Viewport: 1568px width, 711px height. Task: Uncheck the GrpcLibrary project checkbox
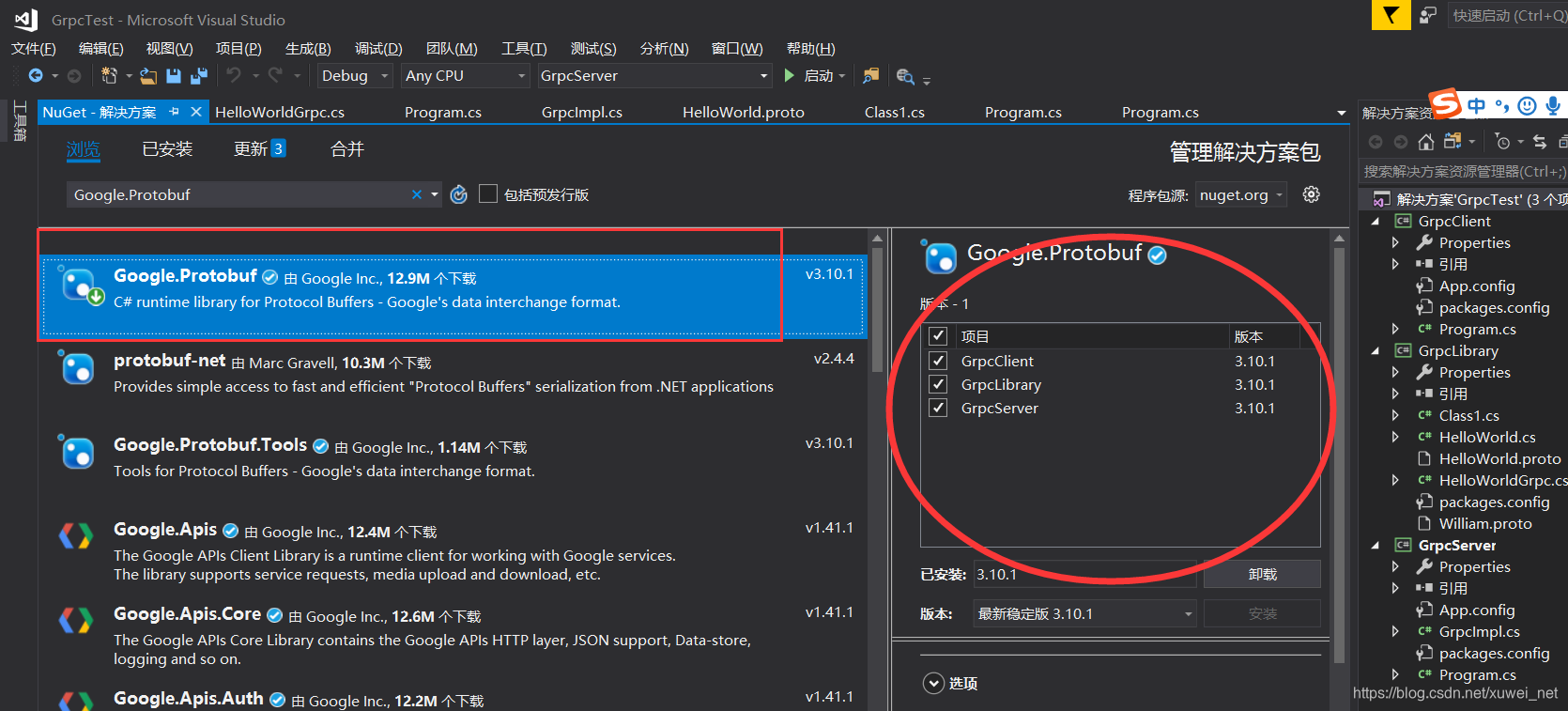tap(937, 384)
